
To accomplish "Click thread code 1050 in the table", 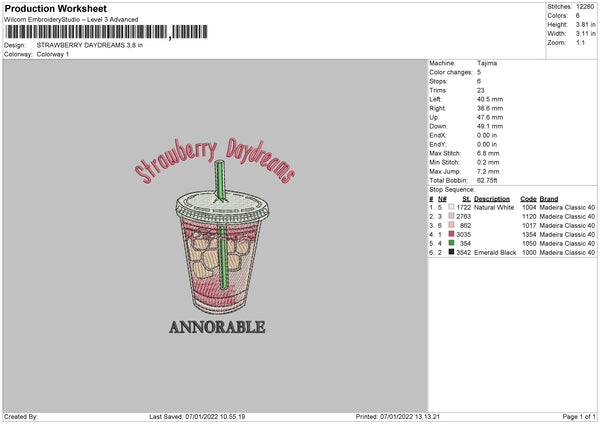I will (x=529, y=243).
